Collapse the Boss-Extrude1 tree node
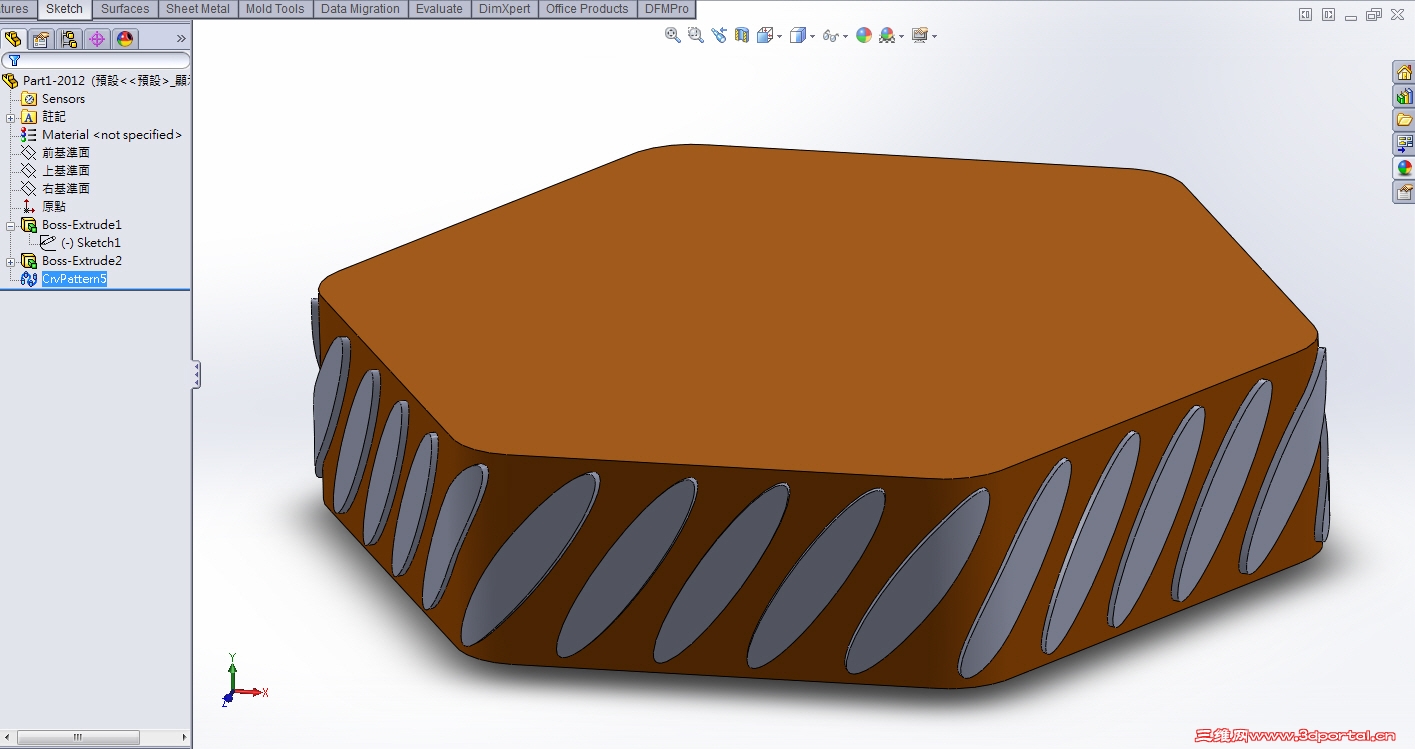1415x749 pixels. click(x=10, y=226)
